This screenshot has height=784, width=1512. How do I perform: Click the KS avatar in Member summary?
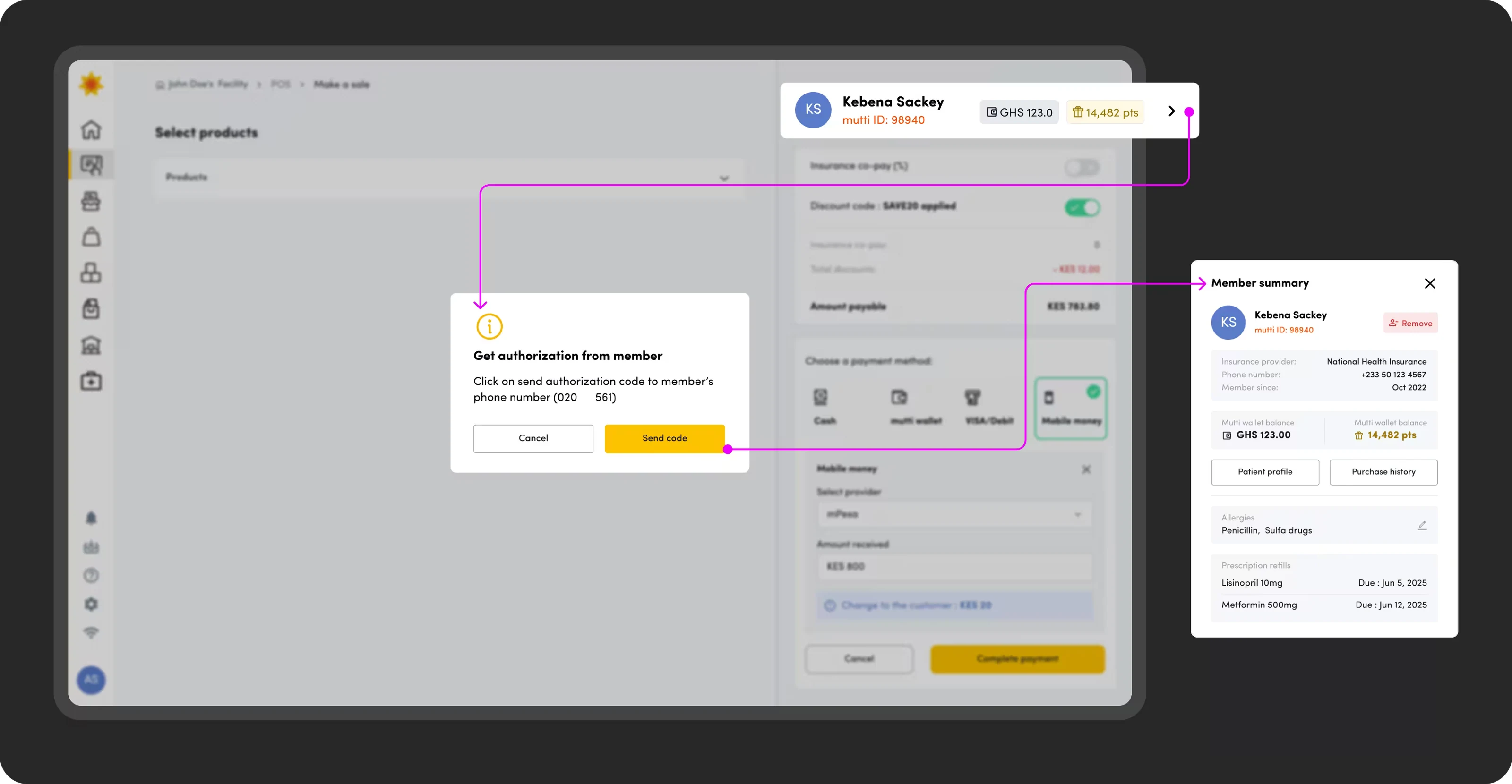click(x=1228, y=322)
